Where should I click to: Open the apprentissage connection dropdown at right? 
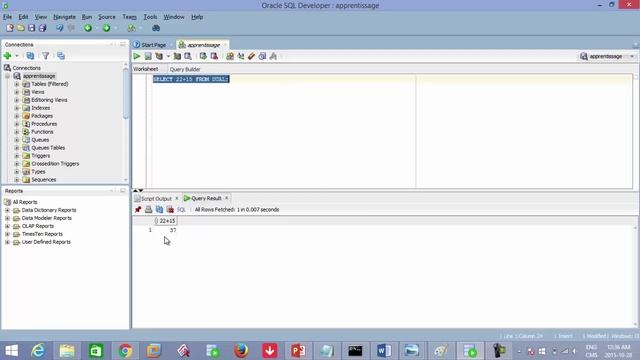(x=632, y=56)
